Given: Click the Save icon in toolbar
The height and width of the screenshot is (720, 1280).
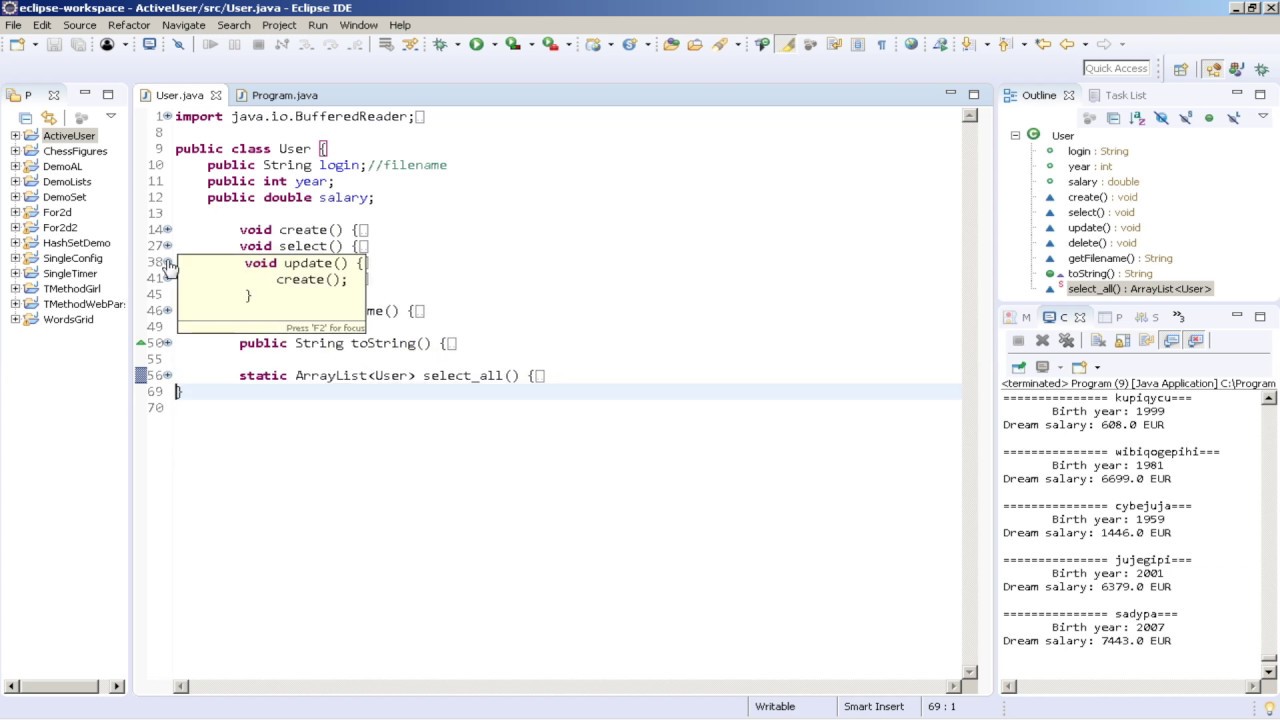Looking at the screenshot, I should coord(54,44).
